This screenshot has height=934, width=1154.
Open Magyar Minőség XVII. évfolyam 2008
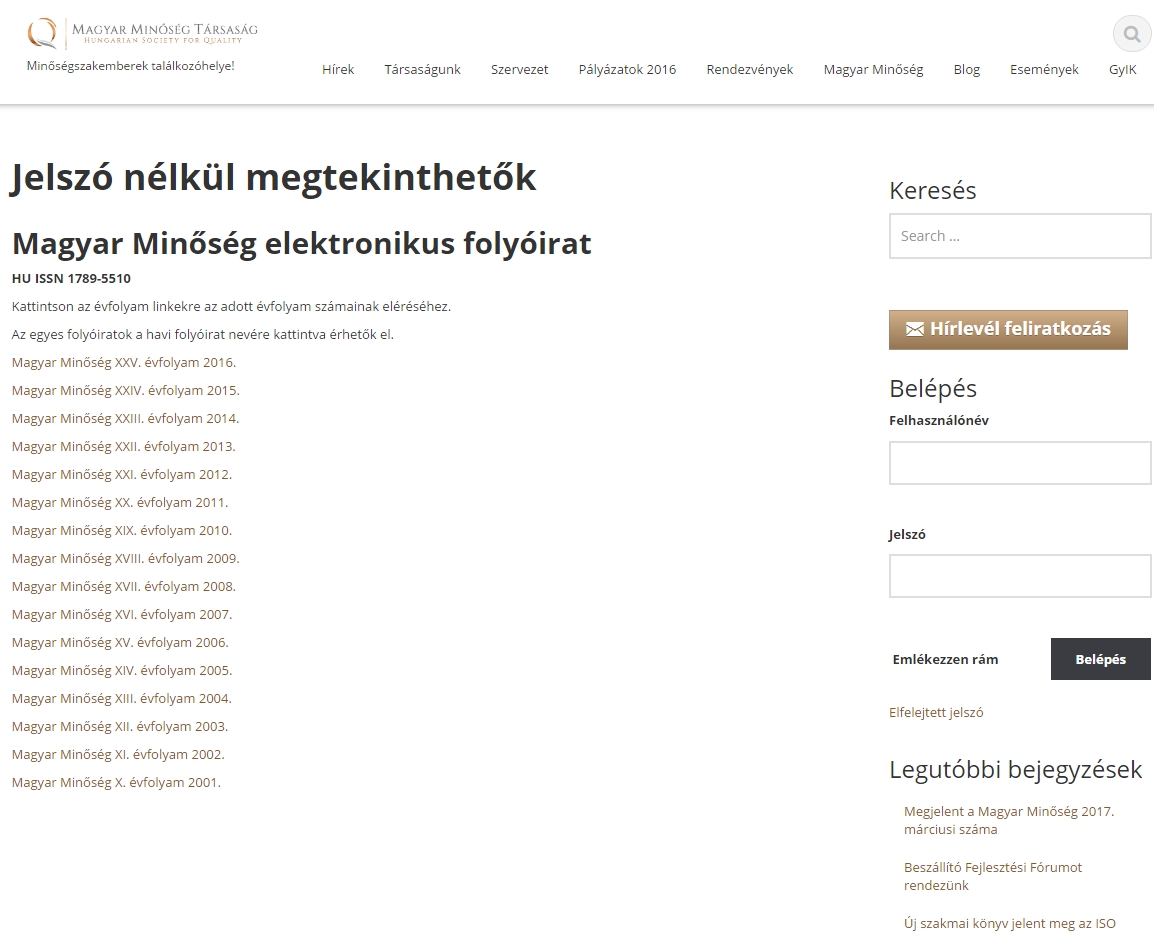coord(124,586)
